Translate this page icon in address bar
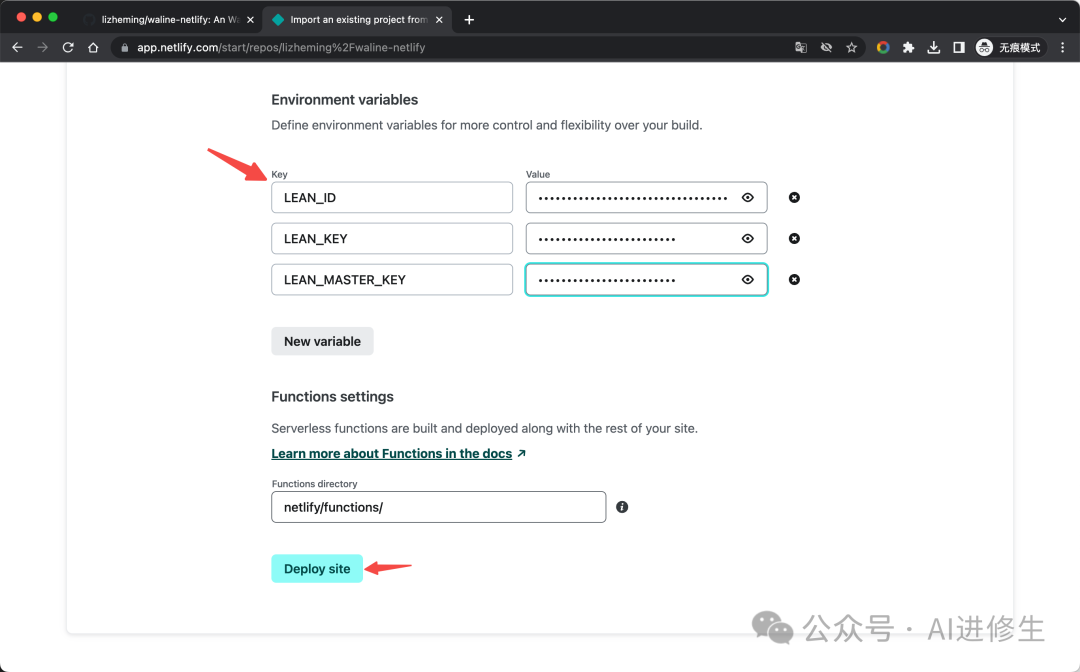The image size is (1080, 672). tap(801, 47)
